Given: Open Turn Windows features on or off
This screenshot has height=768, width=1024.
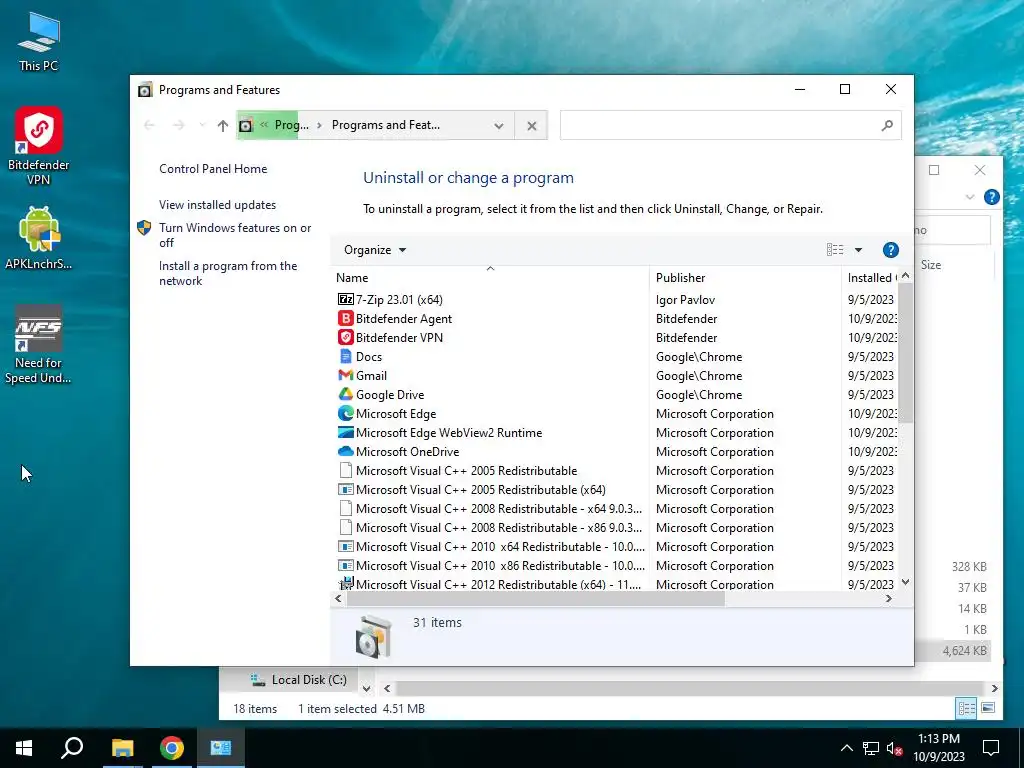Looking at the screenshot, I should [235, 235].
